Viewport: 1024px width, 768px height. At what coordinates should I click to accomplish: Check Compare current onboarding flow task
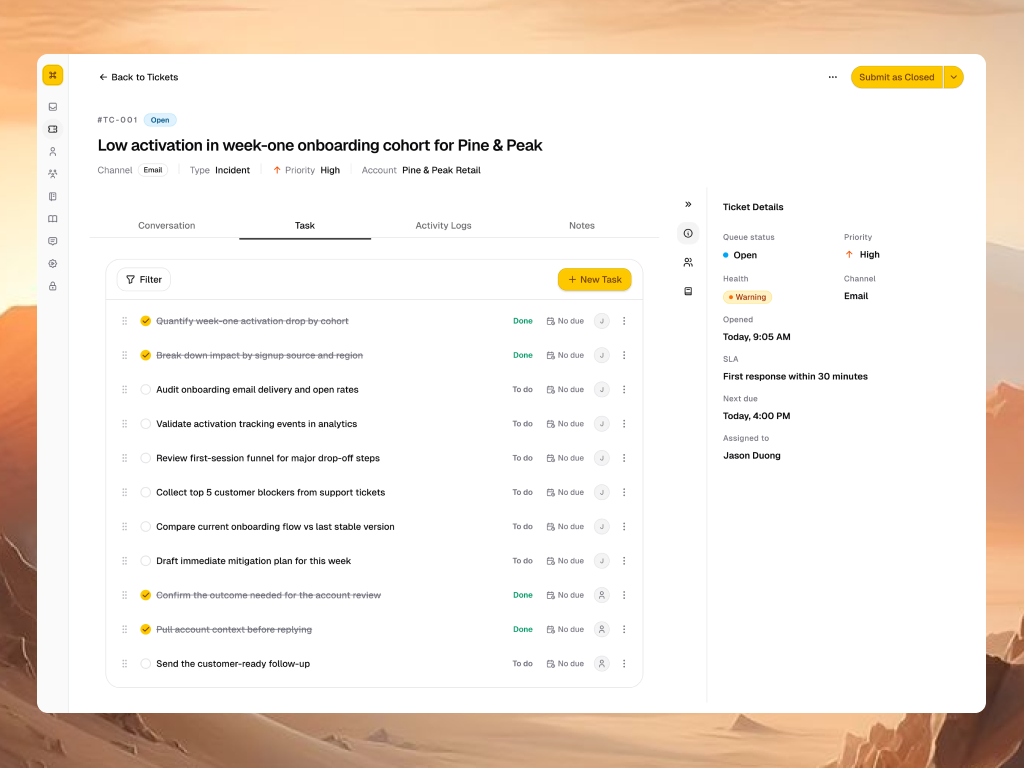(x=146, y=527)
